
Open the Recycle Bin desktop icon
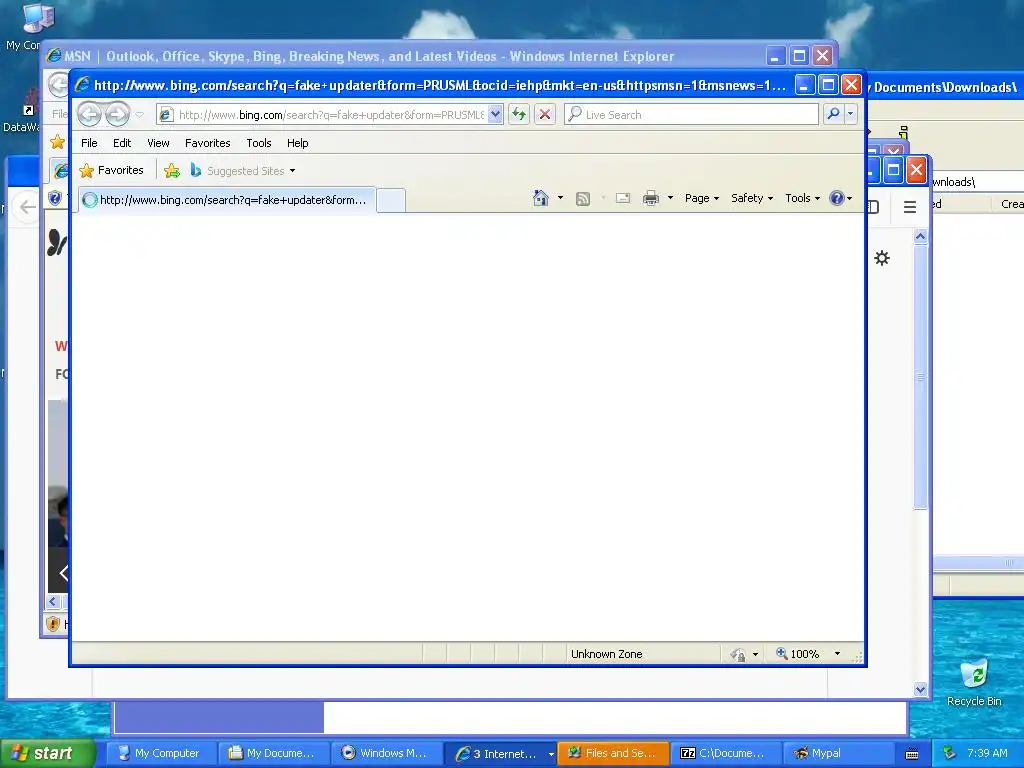coord(974,682)
